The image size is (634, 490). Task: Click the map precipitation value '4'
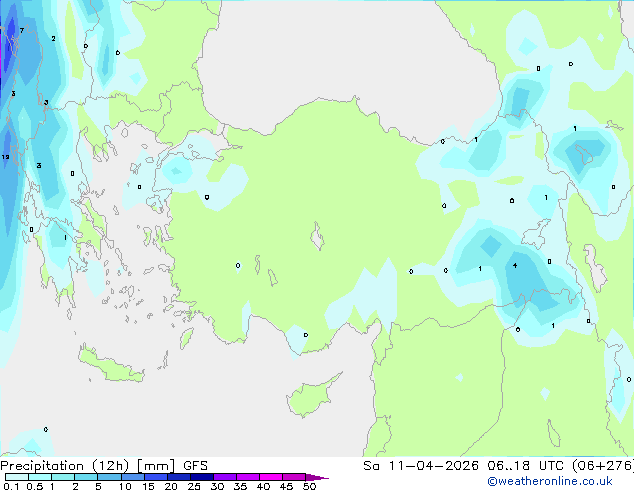(515, 266)
